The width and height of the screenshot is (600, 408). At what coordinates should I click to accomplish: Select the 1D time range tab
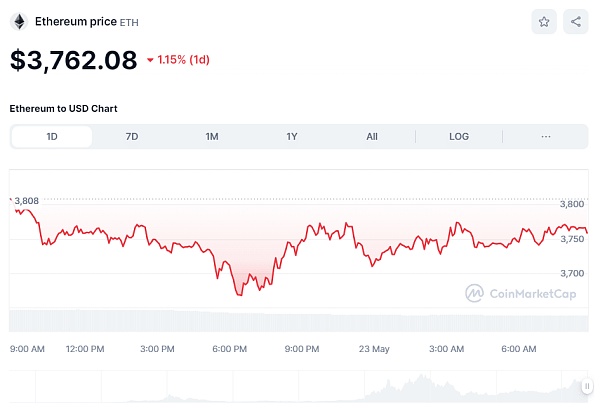tap(52, 136)
